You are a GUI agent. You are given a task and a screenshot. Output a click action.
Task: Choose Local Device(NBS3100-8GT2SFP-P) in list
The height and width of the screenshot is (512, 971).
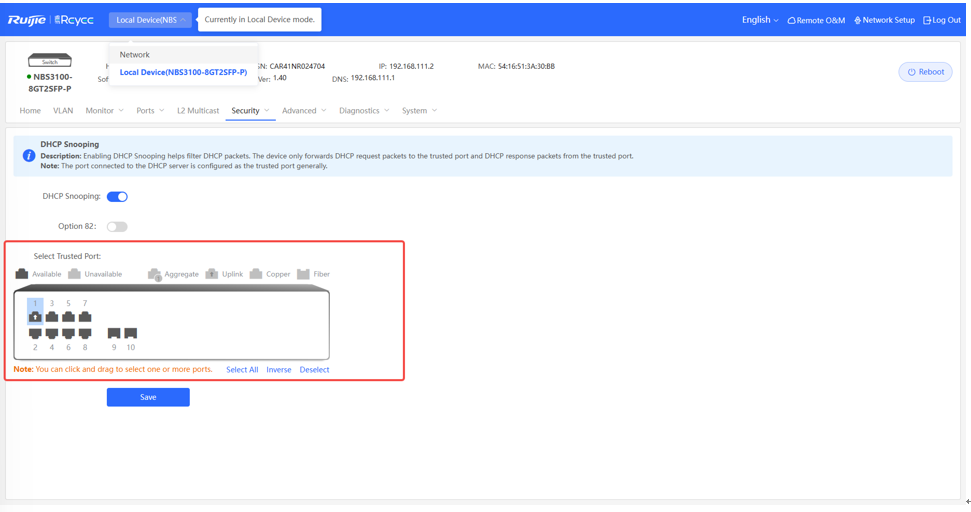(x=184, y=72)
